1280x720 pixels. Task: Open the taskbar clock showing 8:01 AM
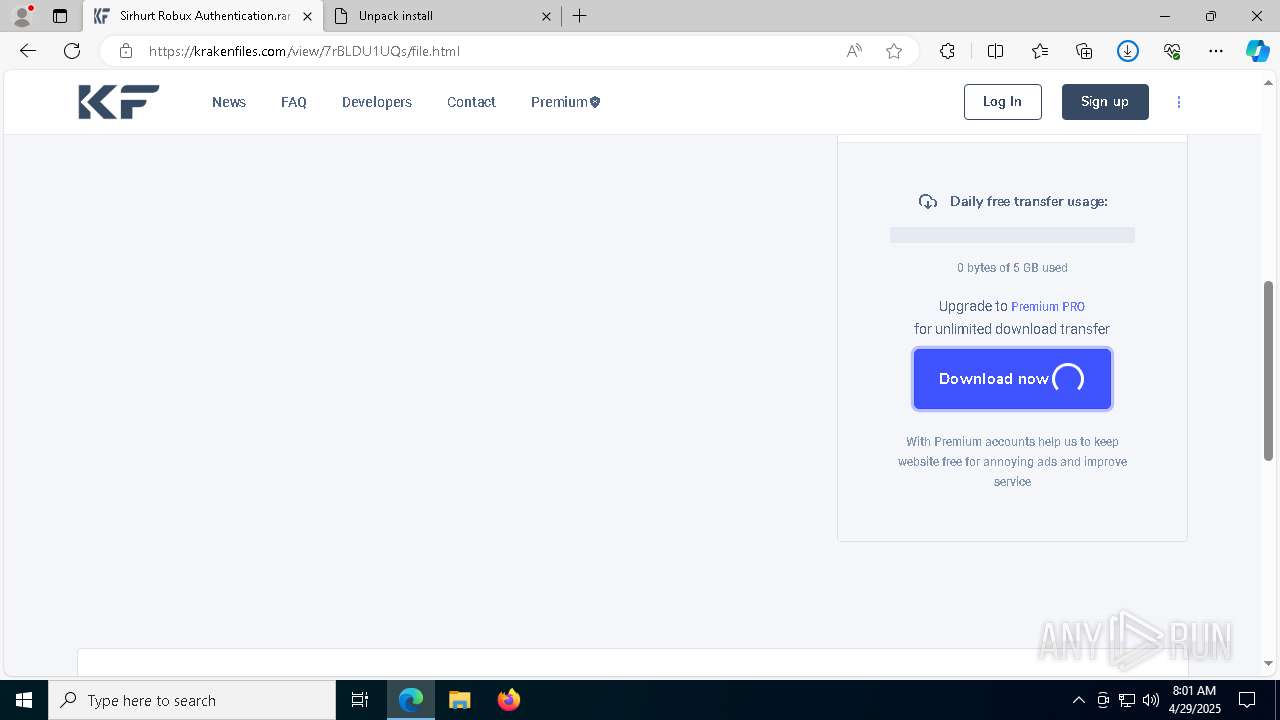1194,700
